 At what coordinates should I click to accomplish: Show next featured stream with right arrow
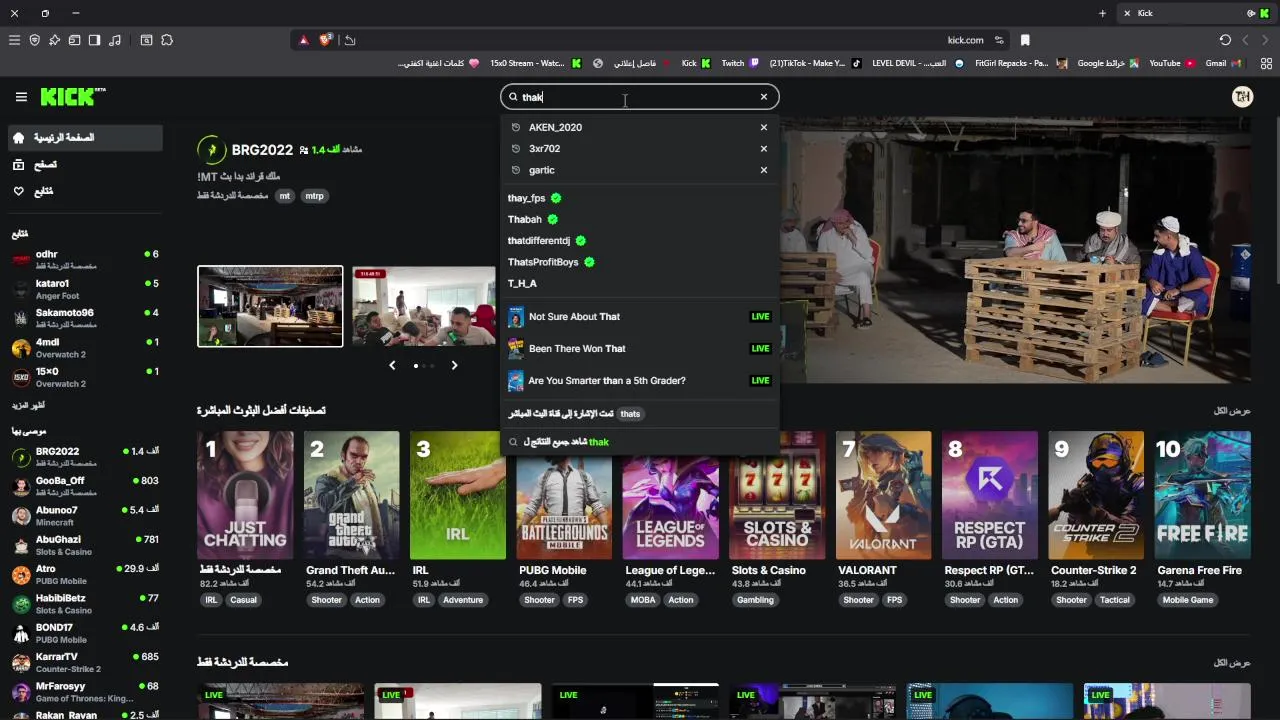[x=454, y=366]
